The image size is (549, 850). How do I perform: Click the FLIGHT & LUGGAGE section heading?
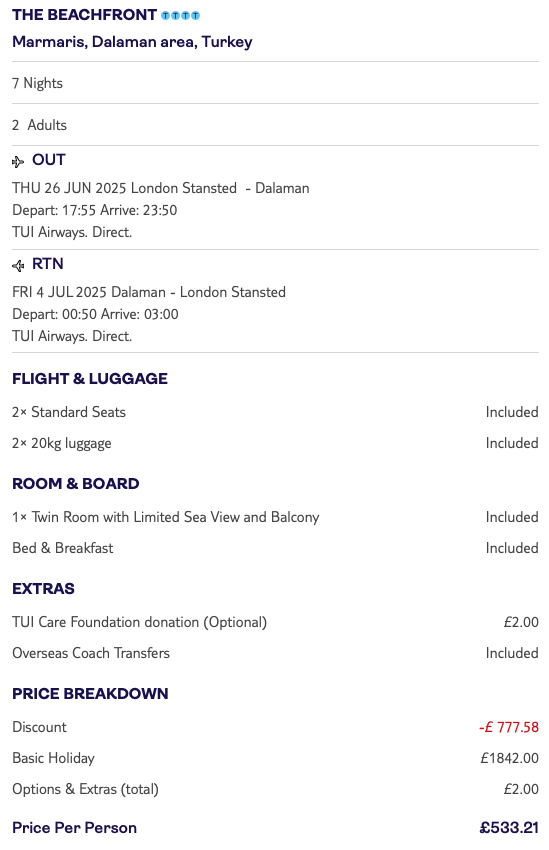(90, 378)
